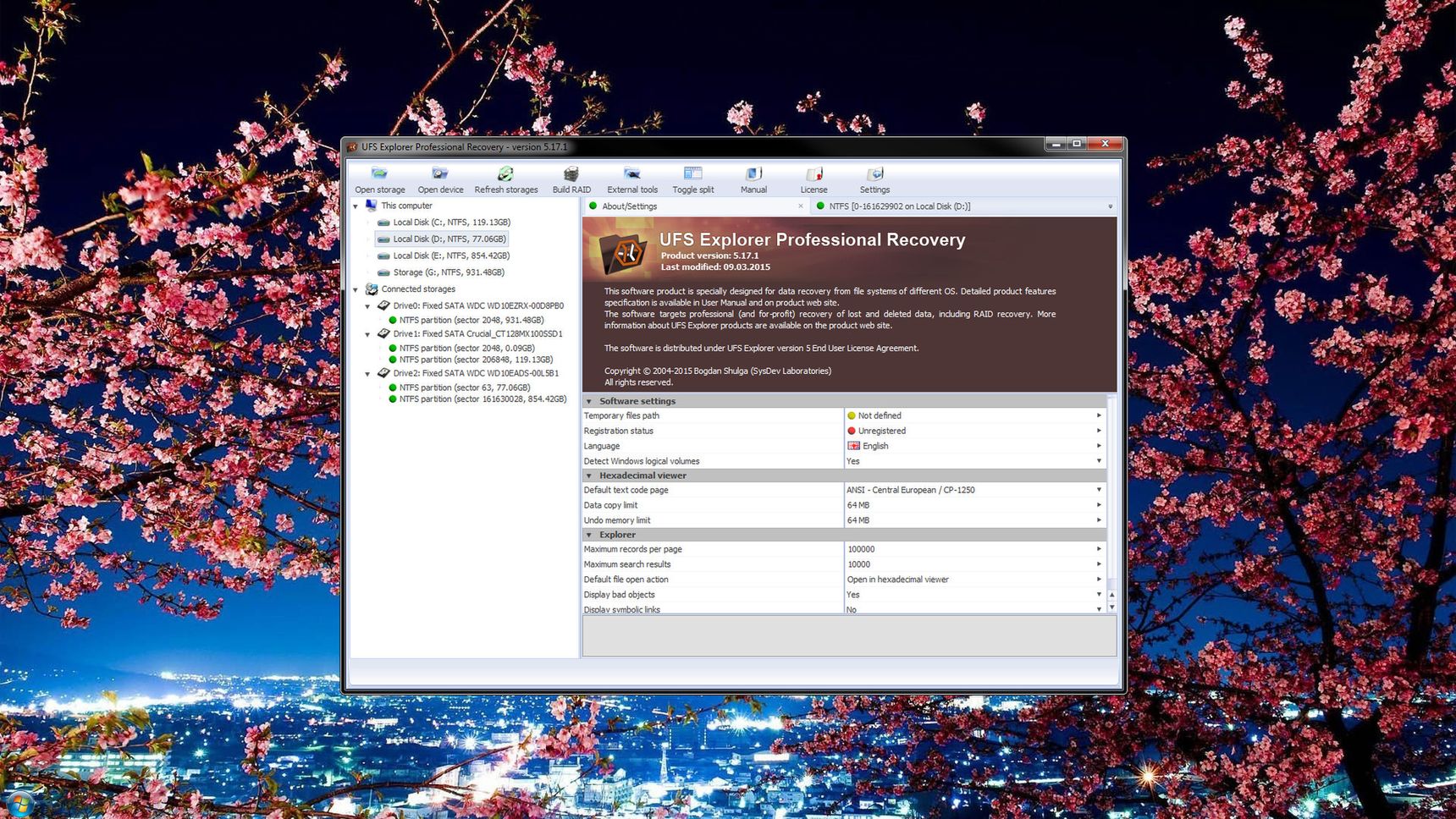Open the Build RAID tool
This screenshot has width=1456, height=819.
point(571,174)
